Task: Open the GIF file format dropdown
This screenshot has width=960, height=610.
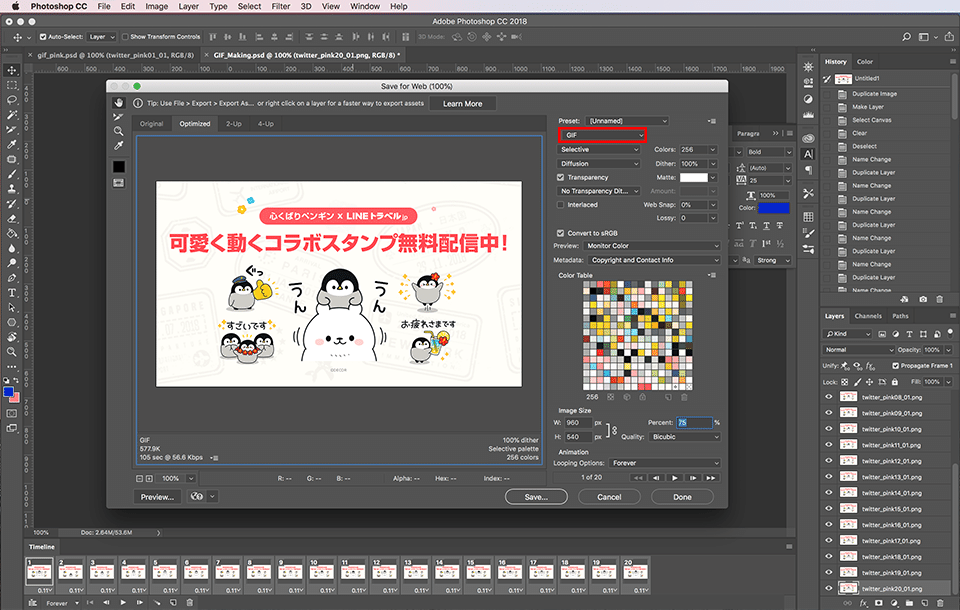Action: [602, 135]
